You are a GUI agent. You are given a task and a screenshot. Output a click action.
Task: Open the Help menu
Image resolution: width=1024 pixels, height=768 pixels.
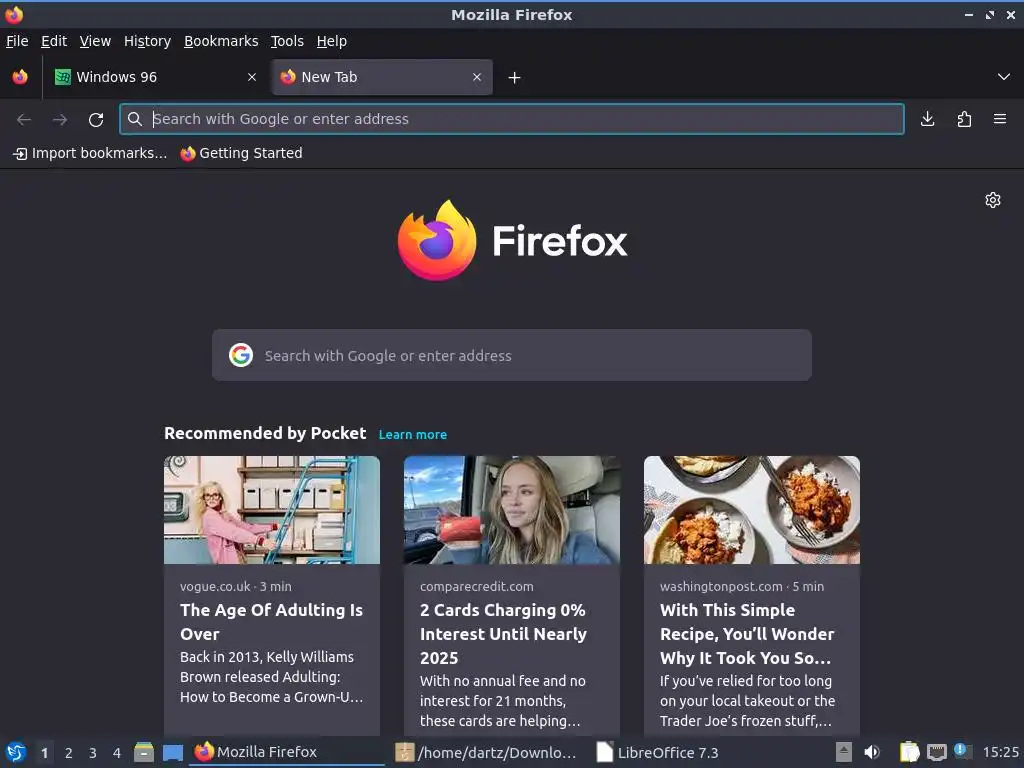(332, 41)
